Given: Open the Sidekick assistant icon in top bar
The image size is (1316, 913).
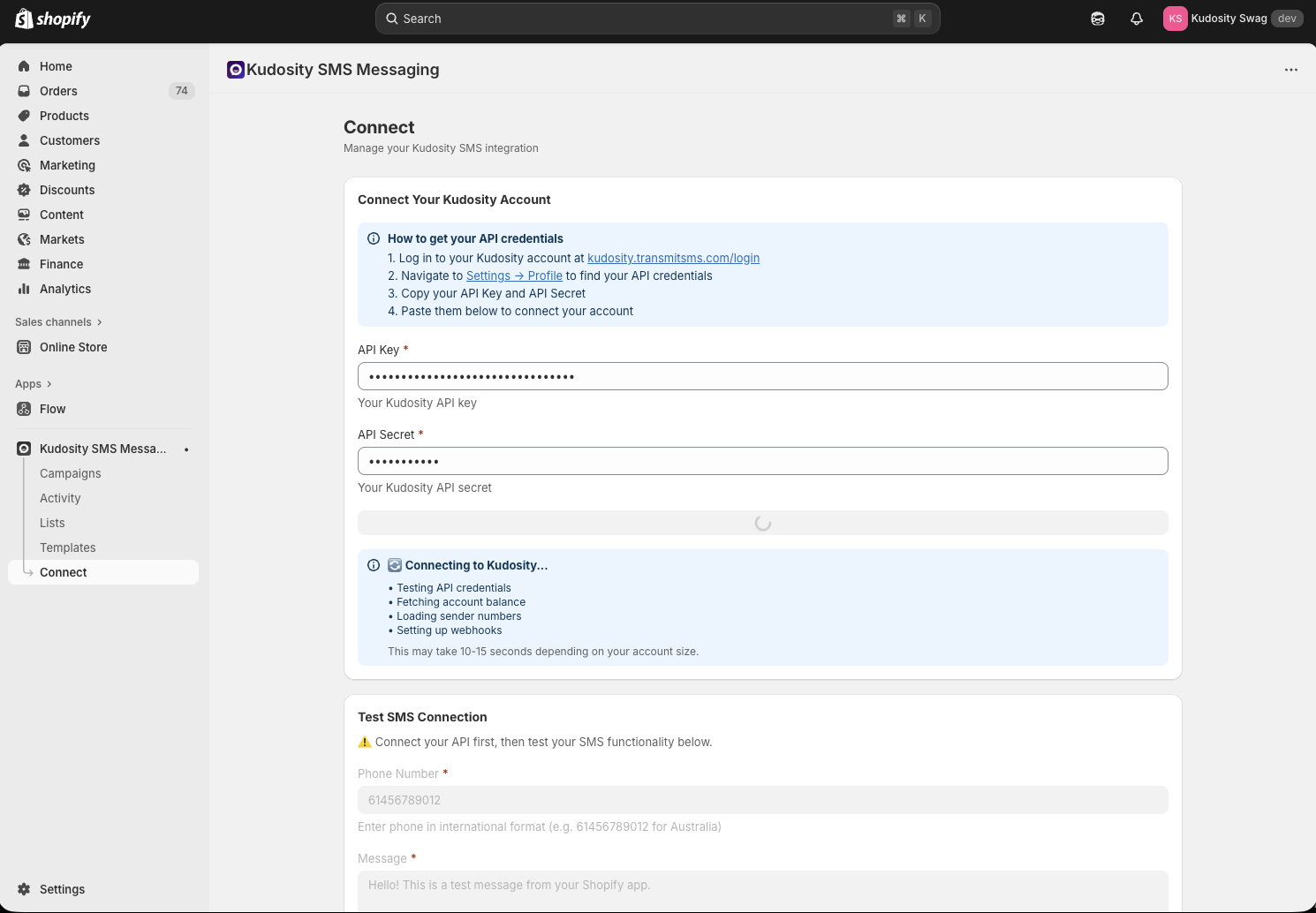Looking at the screenshot, I should [x=1098, y=19].
